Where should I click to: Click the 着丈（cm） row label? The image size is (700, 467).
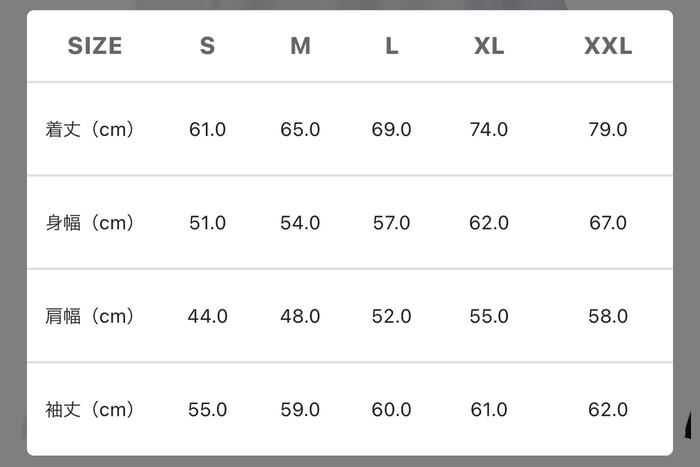click(90, 129)
